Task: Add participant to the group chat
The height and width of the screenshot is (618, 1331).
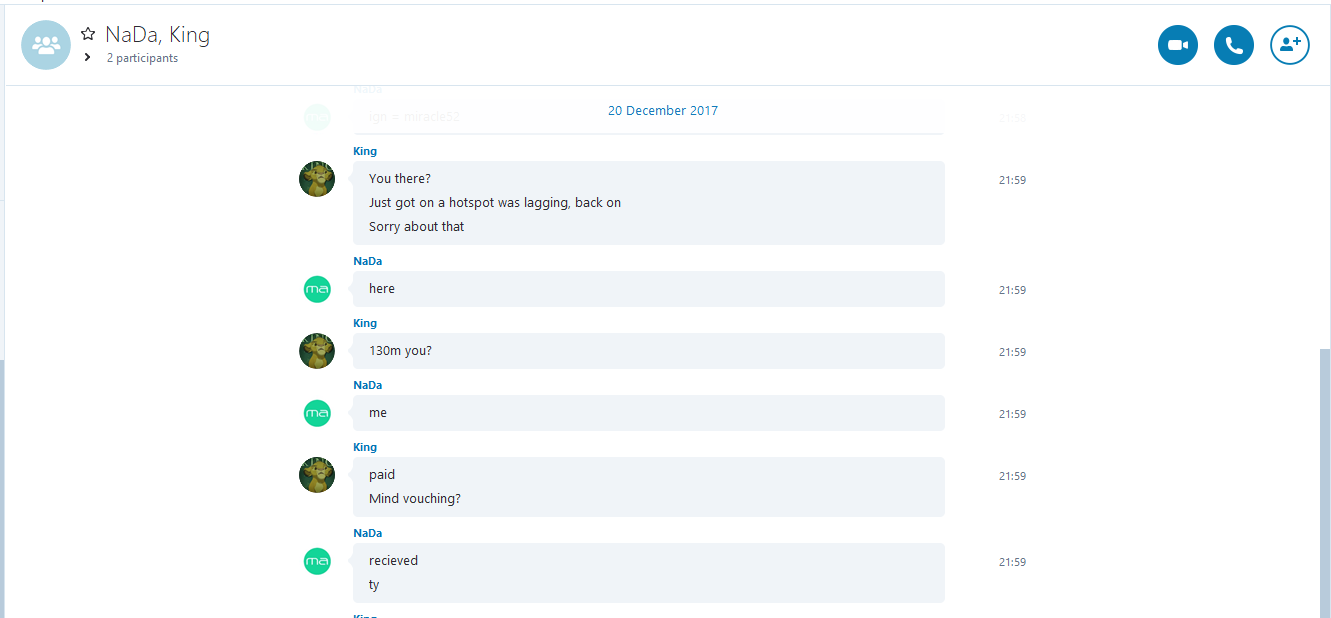Action: 1290,45
